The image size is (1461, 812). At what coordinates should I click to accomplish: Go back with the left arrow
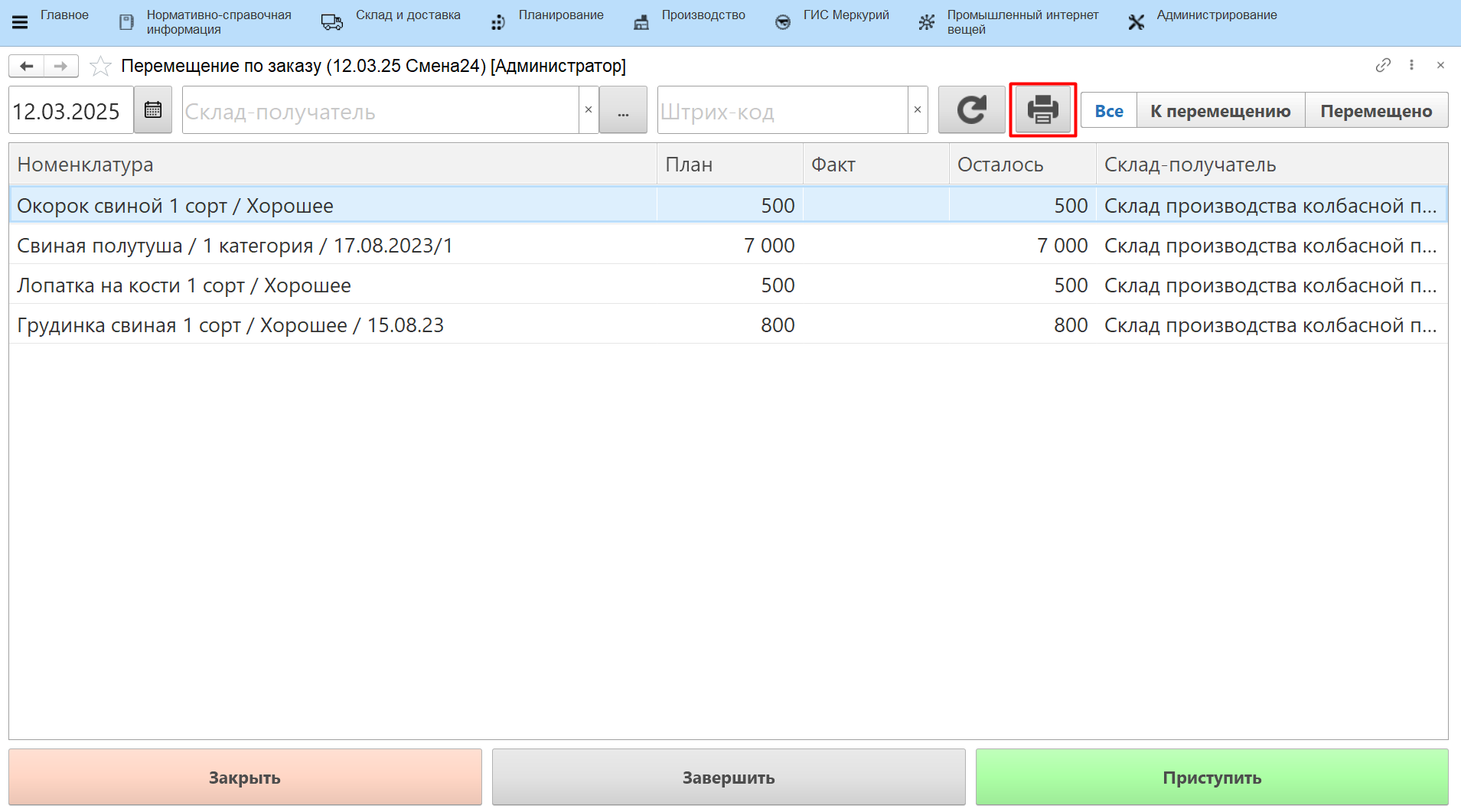tap(27, 67)
